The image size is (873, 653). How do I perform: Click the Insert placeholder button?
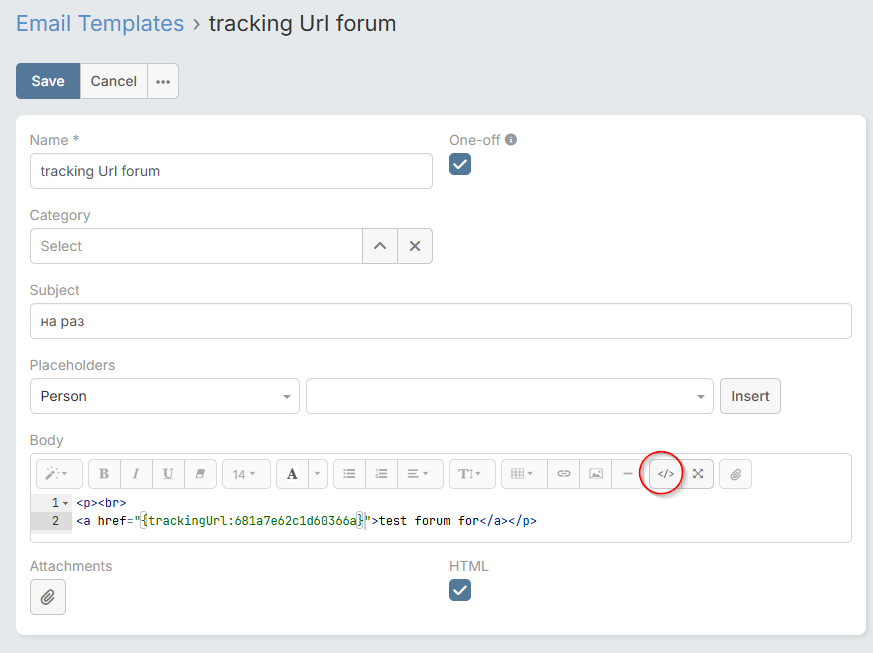750,396
